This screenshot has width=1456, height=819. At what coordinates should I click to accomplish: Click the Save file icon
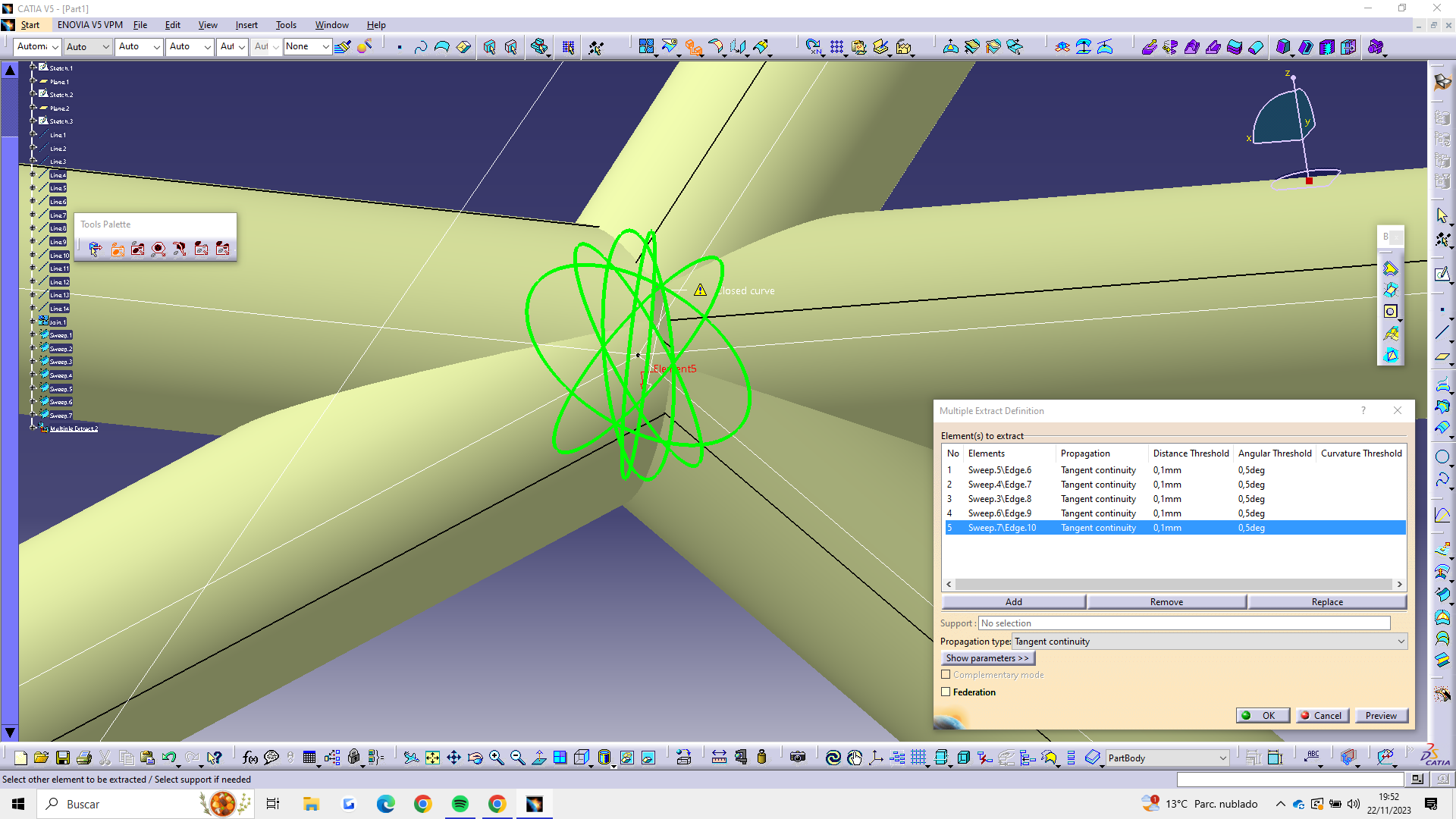pos(63,758)
